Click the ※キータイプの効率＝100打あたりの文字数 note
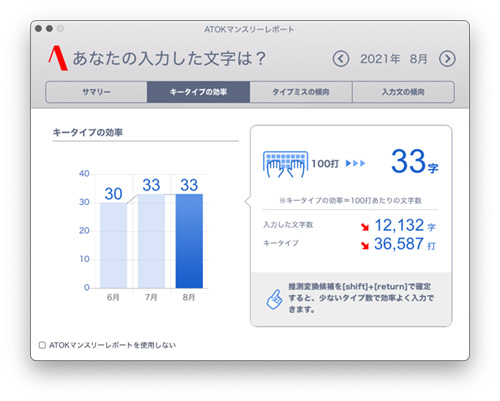Viewport: 500px width, 401px height. [x=350, y=201]
